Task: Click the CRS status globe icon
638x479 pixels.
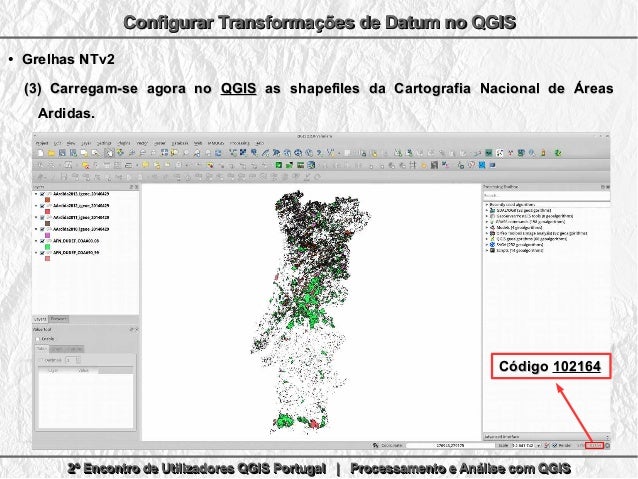Action: click(607, 446)
